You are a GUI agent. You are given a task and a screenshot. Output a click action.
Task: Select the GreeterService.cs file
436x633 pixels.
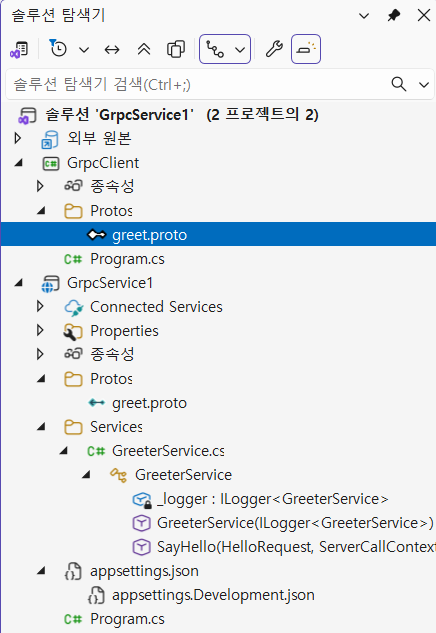coord(168,451)
